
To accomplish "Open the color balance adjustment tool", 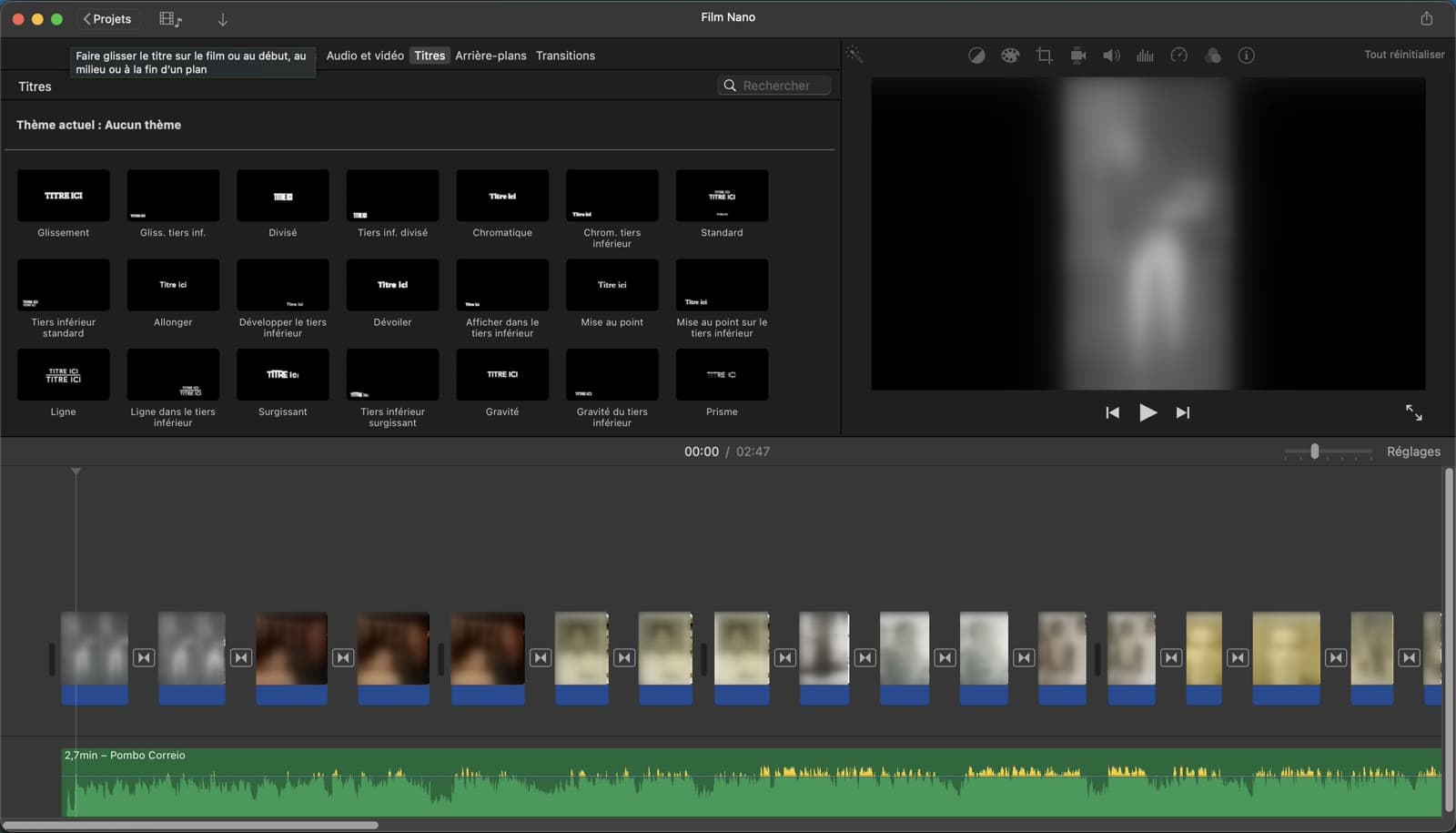I will coord(976,56).
